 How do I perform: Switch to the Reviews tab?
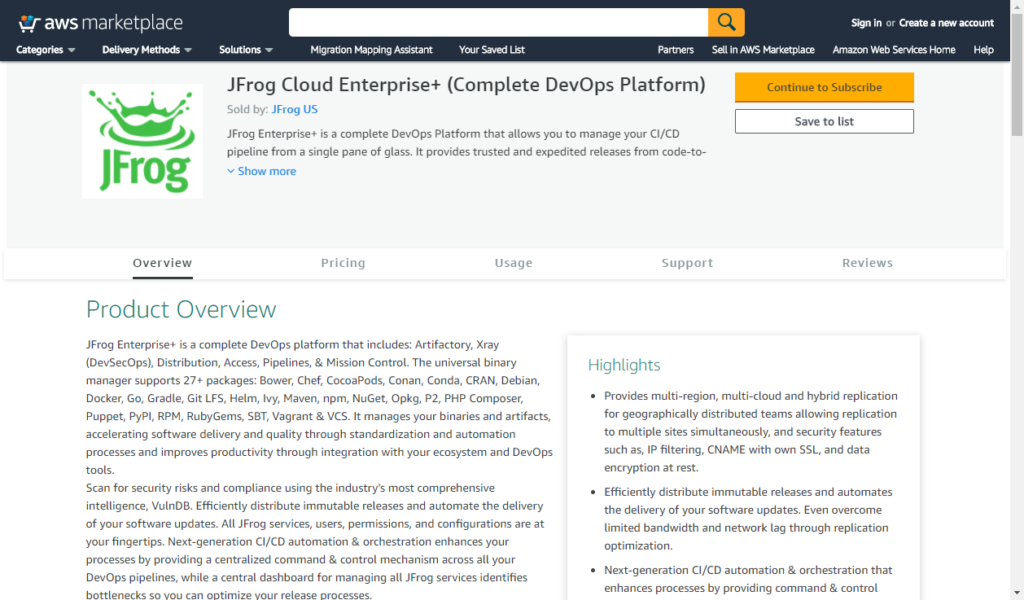pos(867,262)
